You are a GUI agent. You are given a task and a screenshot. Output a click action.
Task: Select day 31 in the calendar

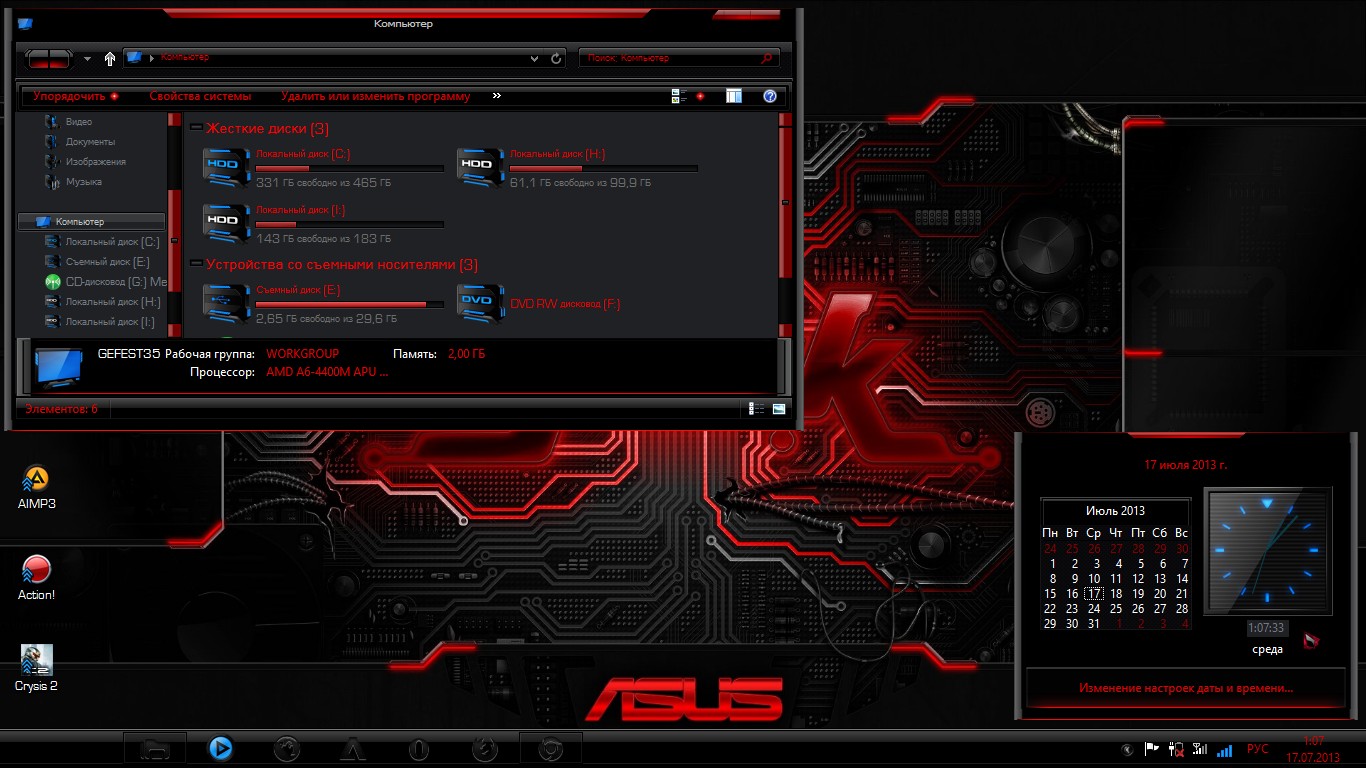point(1093,623)
